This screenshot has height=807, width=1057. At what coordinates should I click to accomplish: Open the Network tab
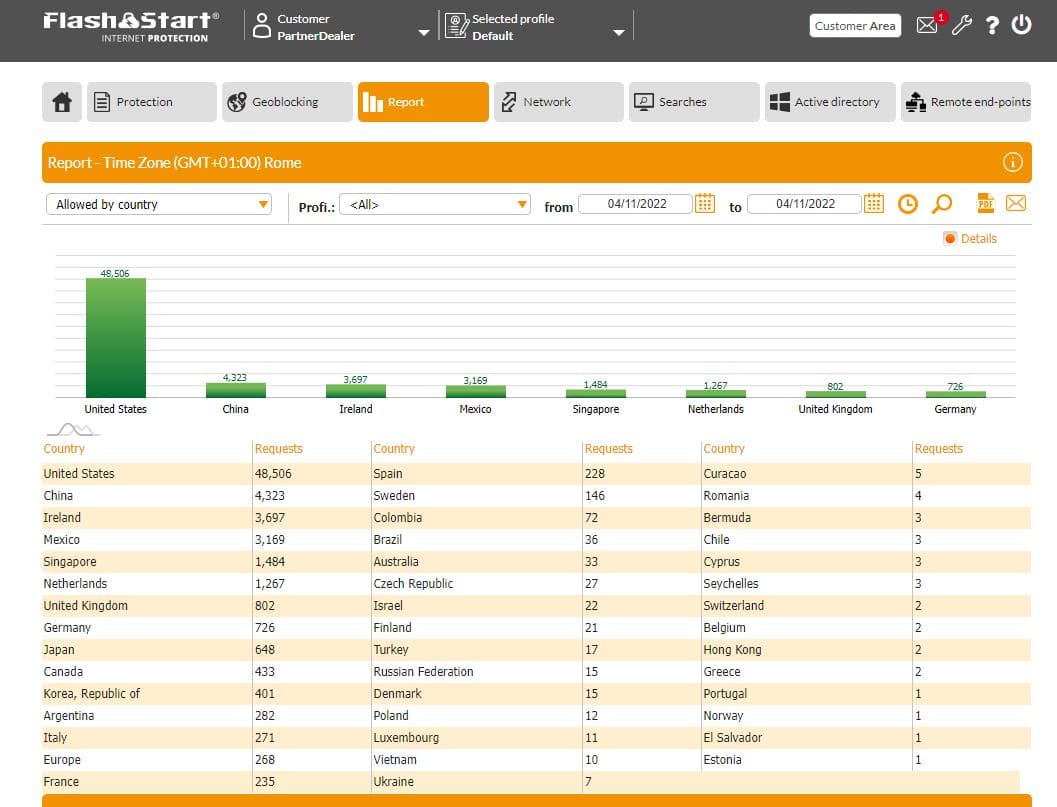coord(558,102)
